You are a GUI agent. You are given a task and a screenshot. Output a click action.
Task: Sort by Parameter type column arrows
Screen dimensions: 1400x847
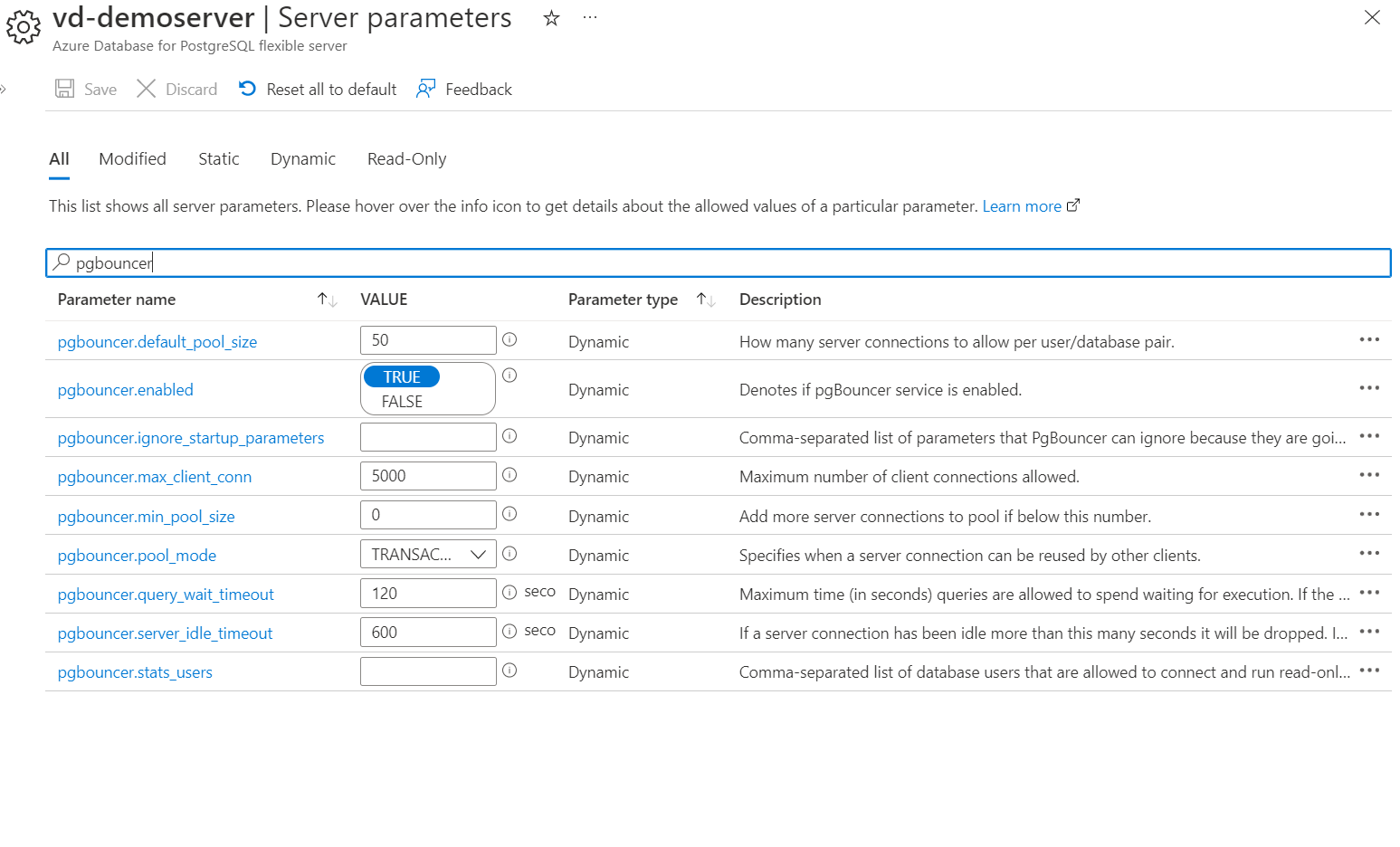[x=706, y=300]
